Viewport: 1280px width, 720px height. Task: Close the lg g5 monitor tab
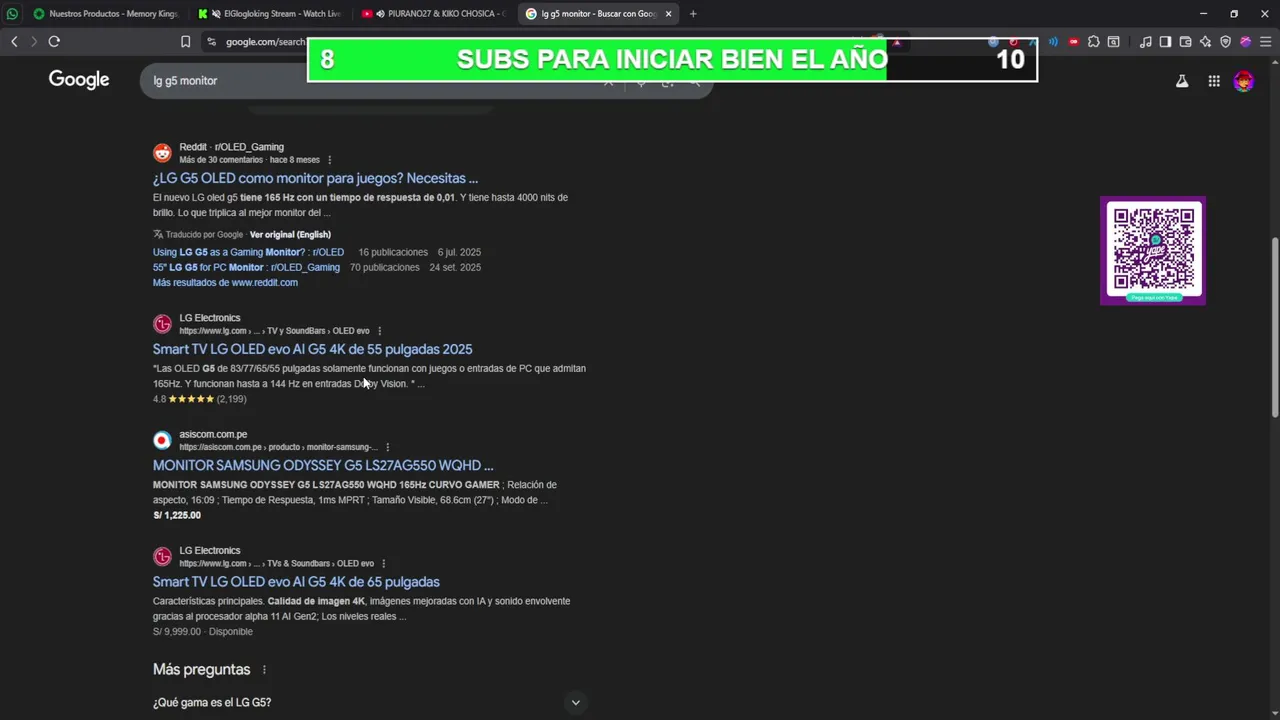coord(668,14)
